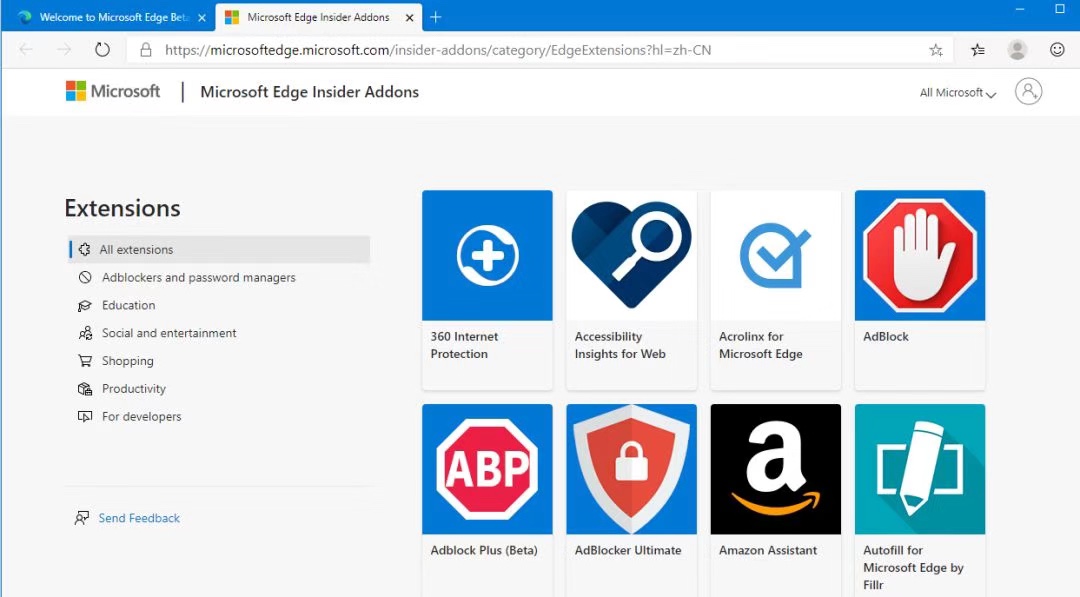Click the Microsoft logo

113,91
